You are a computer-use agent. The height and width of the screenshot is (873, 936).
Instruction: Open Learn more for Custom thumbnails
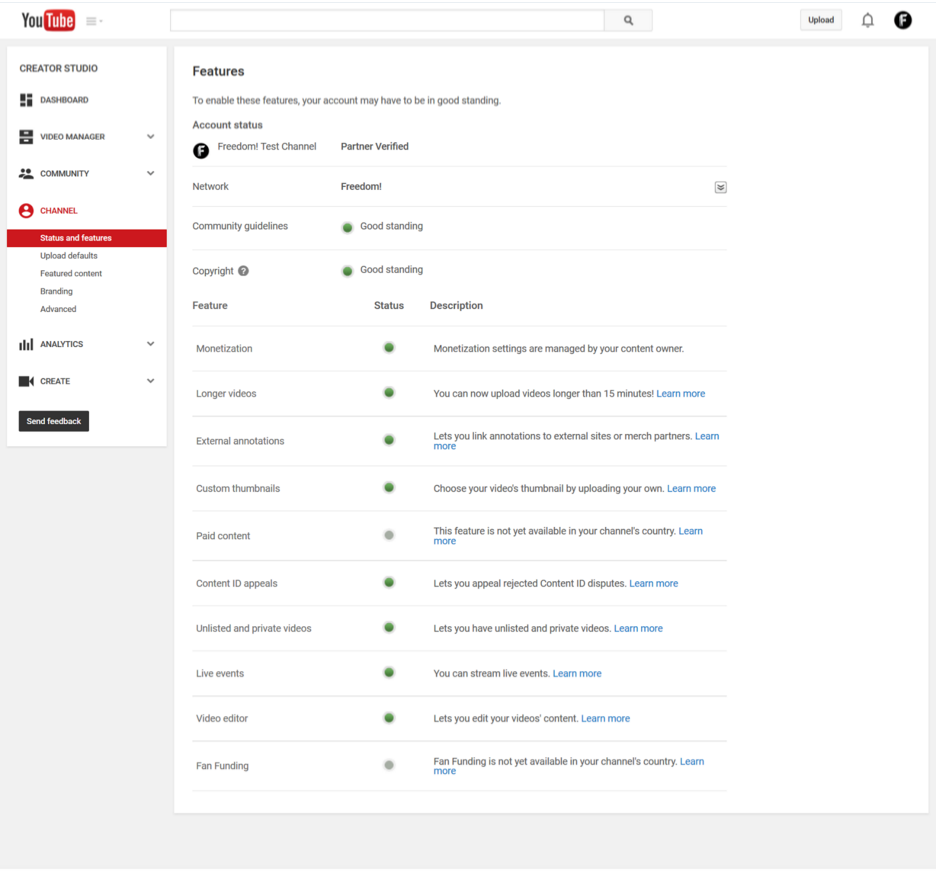pyautogui.click(x=691, y=489)
